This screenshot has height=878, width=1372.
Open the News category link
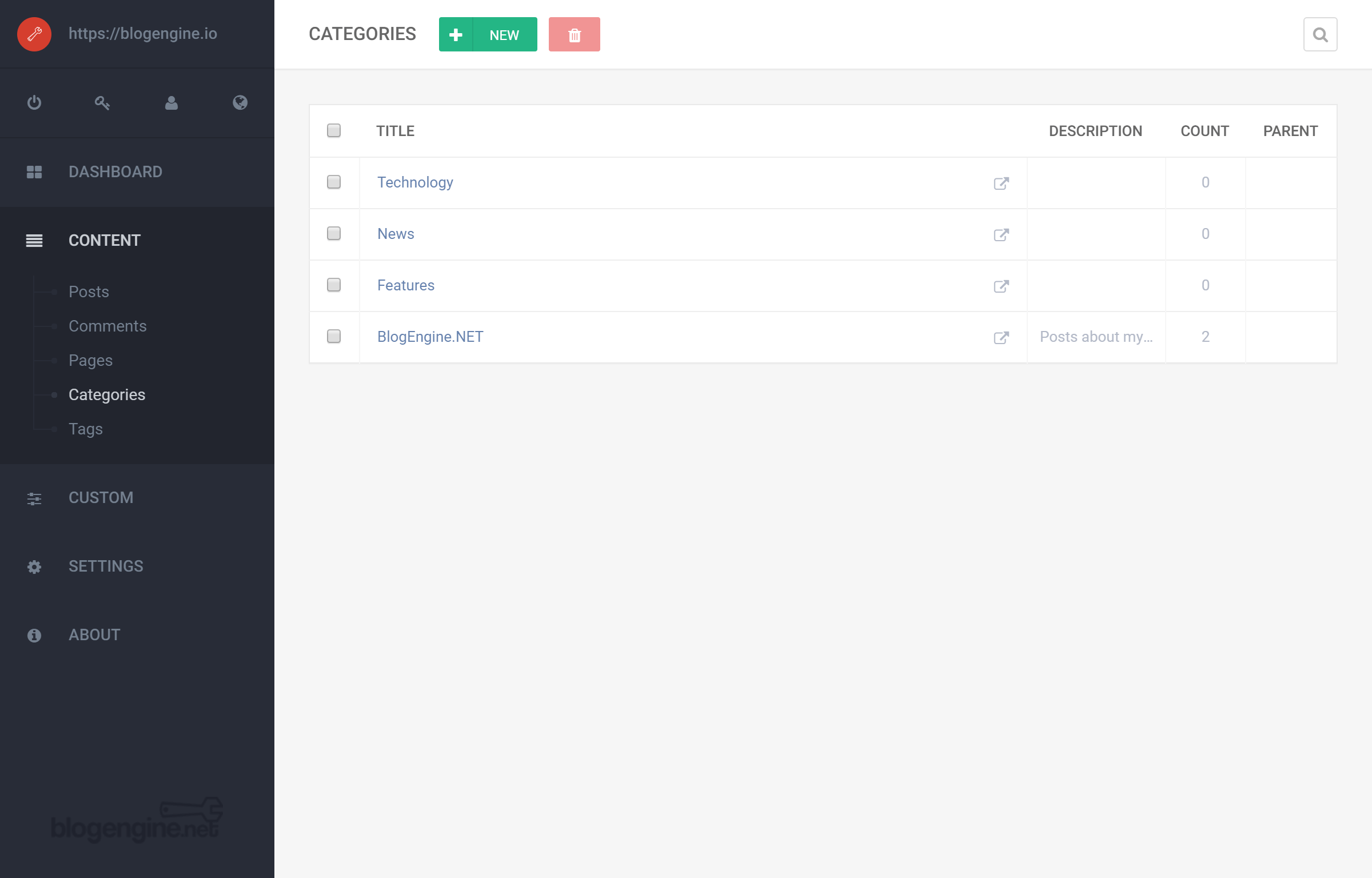point(396,234)
